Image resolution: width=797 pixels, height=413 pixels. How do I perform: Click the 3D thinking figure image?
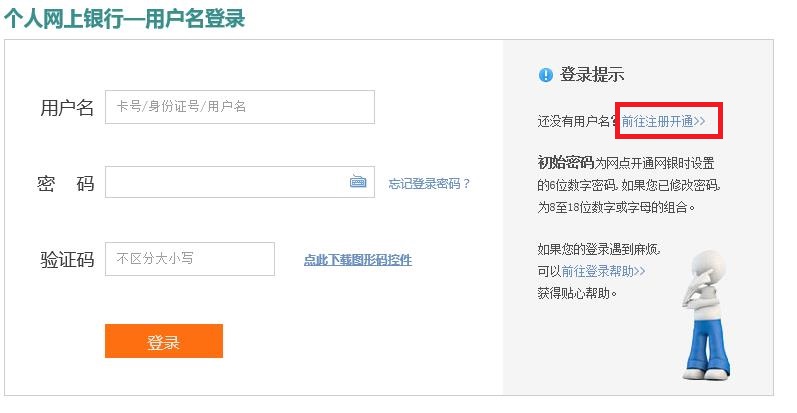tap(707, 315)
